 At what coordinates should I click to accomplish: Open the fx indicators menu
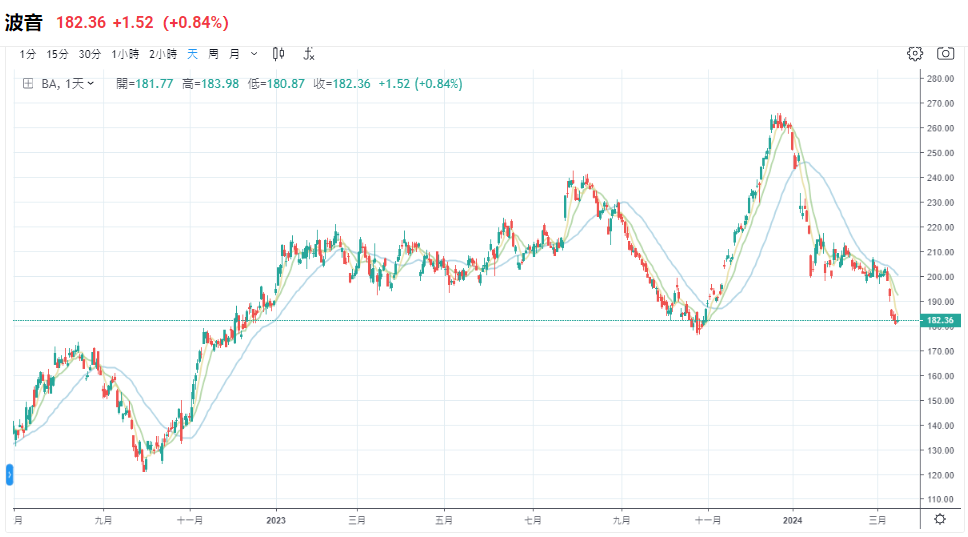[x=309, y=54]
